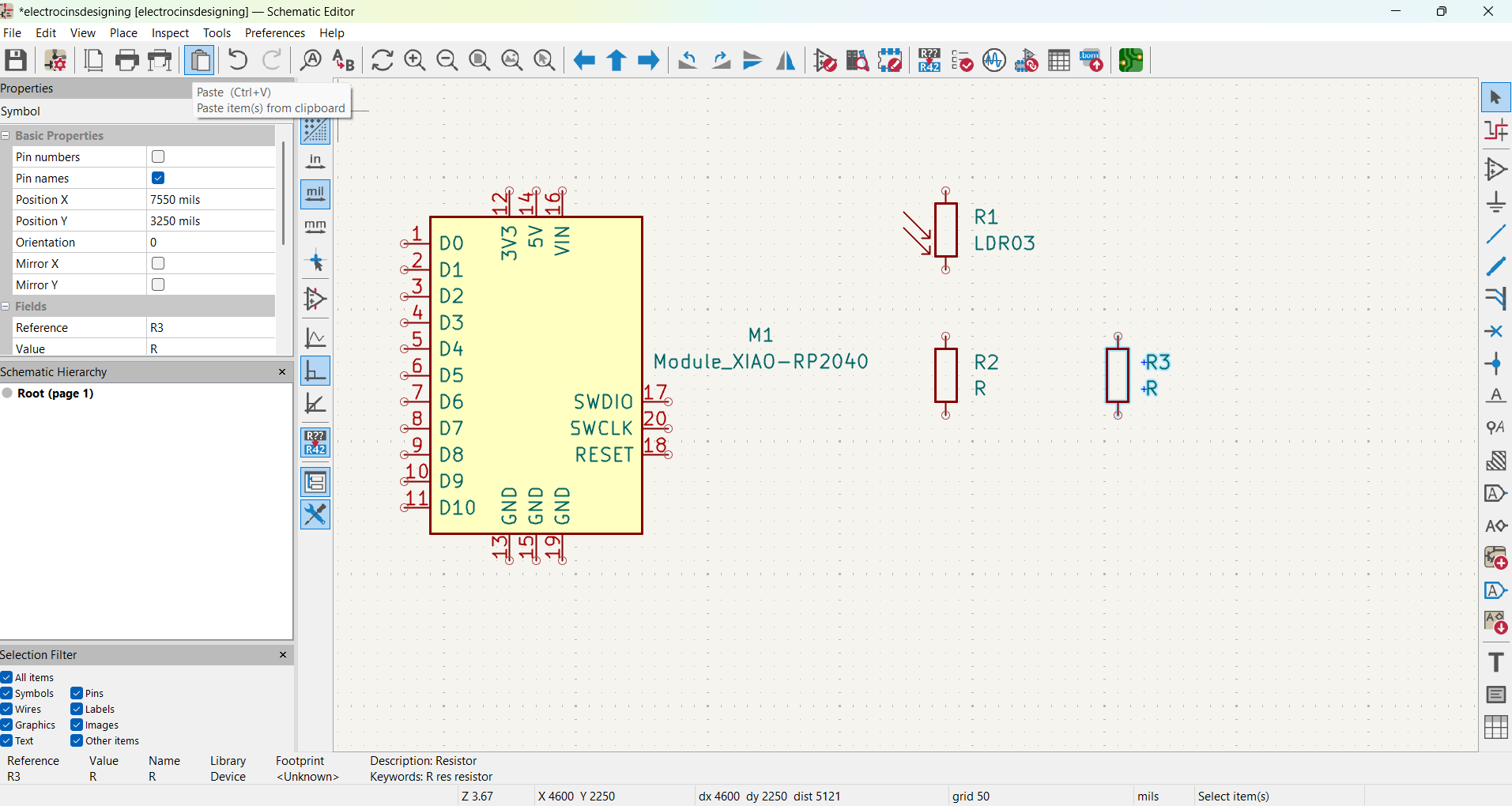This screenshot has width=1512, height=806.
Task: Open Find and Replace tool
Action: click(x=343, y=60)
